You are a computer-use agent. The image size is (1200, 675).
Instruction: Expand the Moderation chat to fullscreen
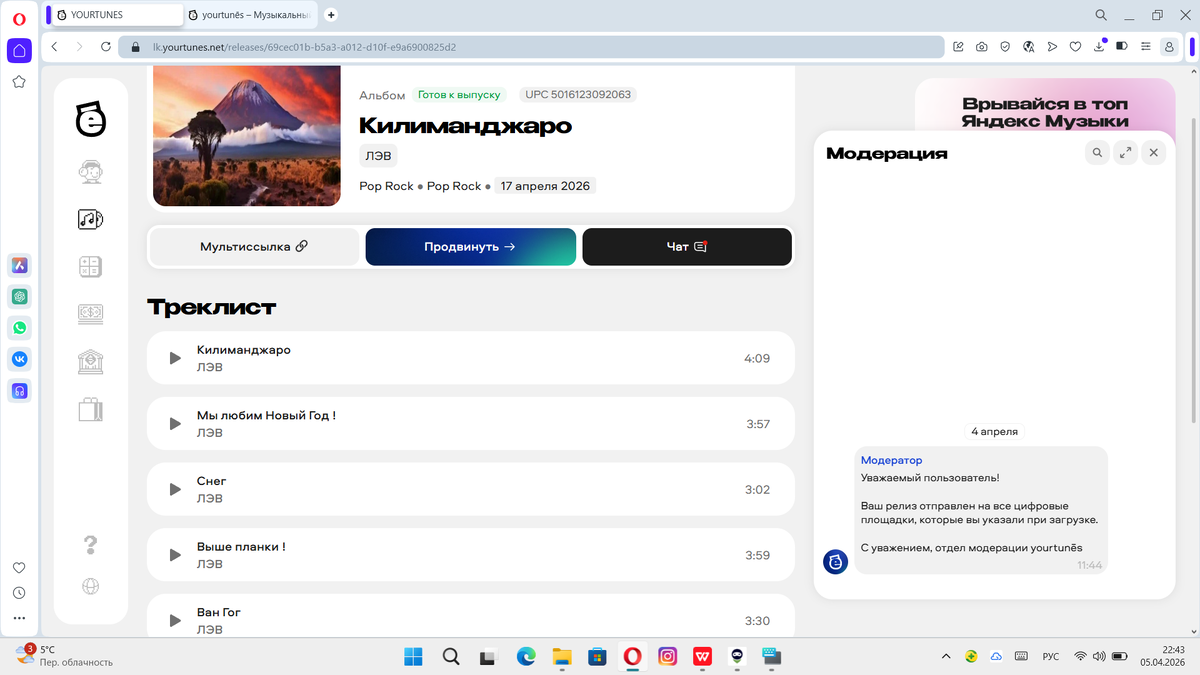tap(1125, 152)
